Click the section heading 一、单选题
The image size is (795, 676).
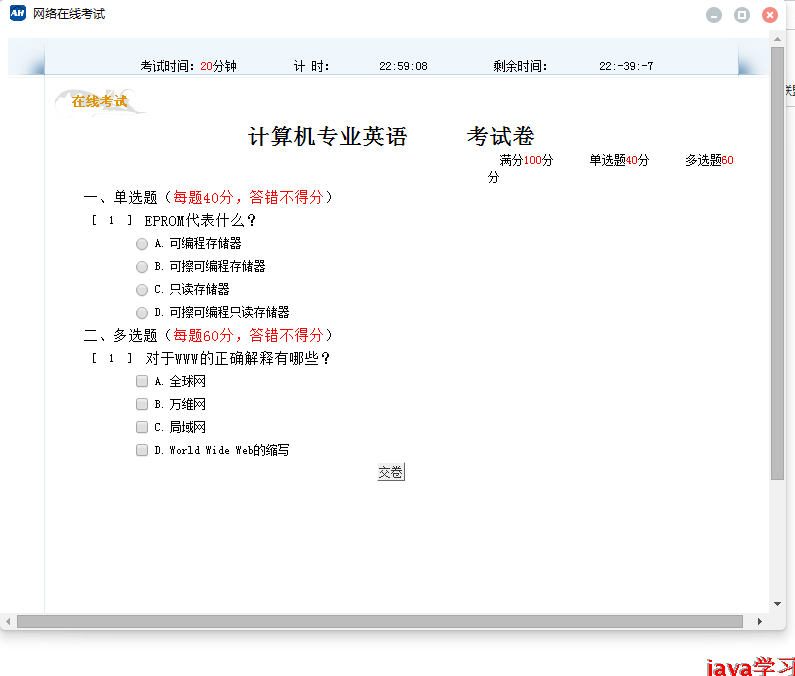pos(121,197)
